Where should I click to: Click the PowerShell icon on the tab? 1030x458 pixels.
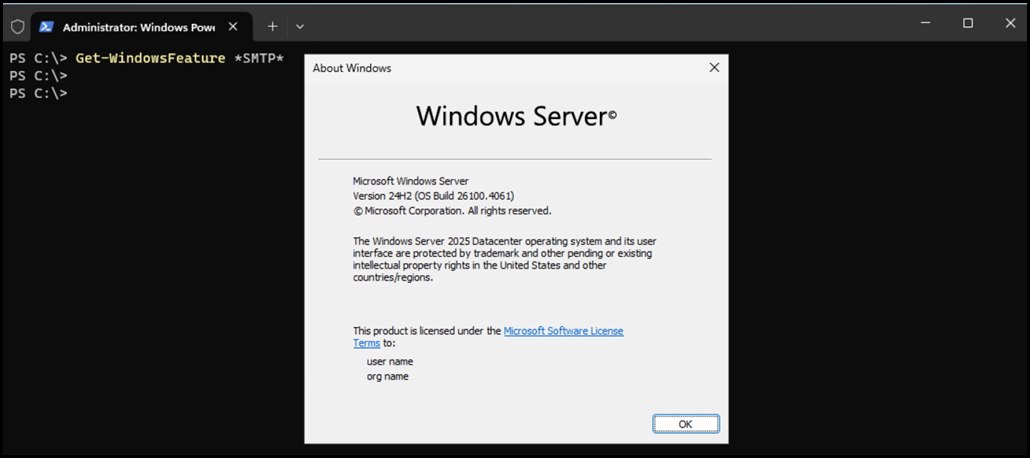coord(46,27)
